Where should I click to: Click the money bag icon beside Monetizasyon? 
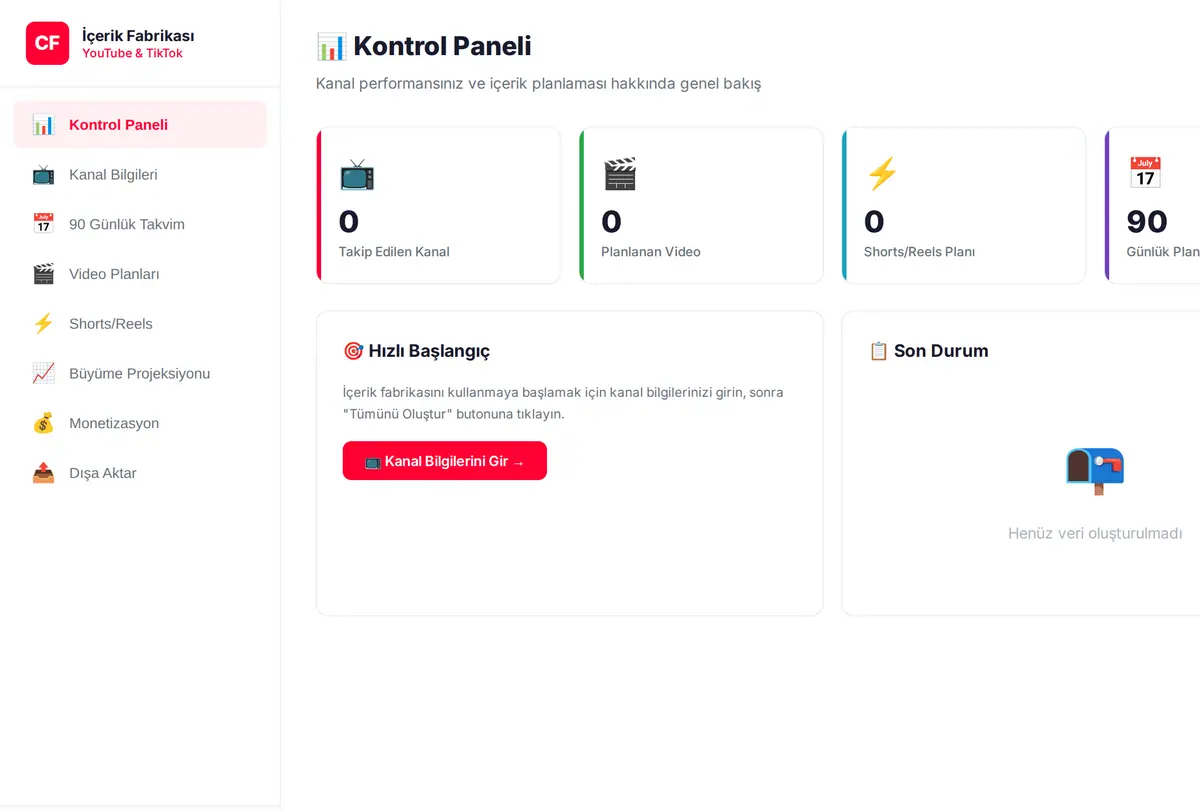43,423
